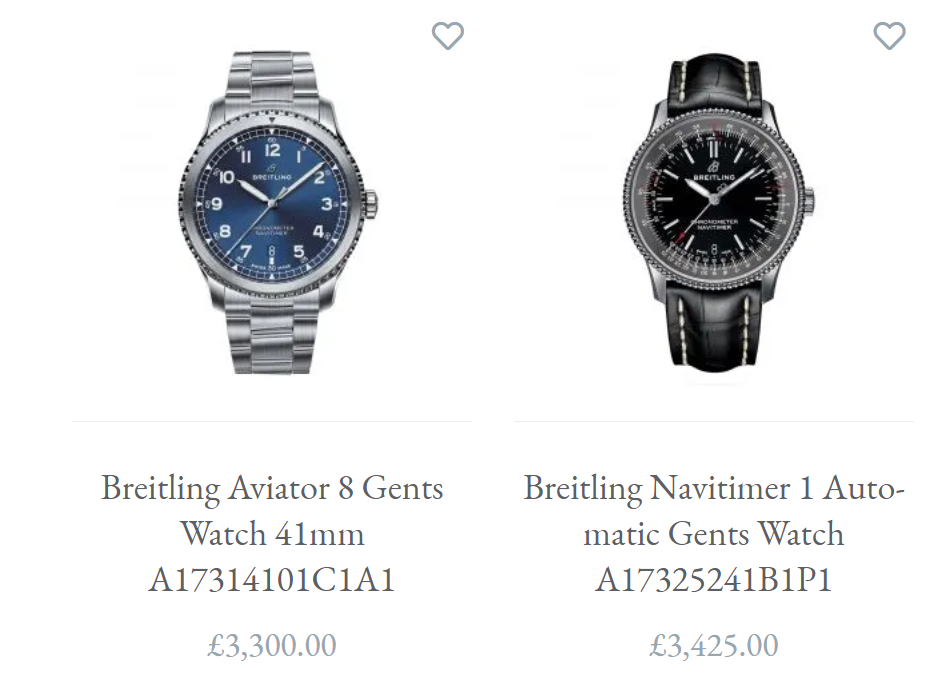Open the black Navitimer 1 watch image
The width and height of the screenshot is (938, 675).
point(718,212)
